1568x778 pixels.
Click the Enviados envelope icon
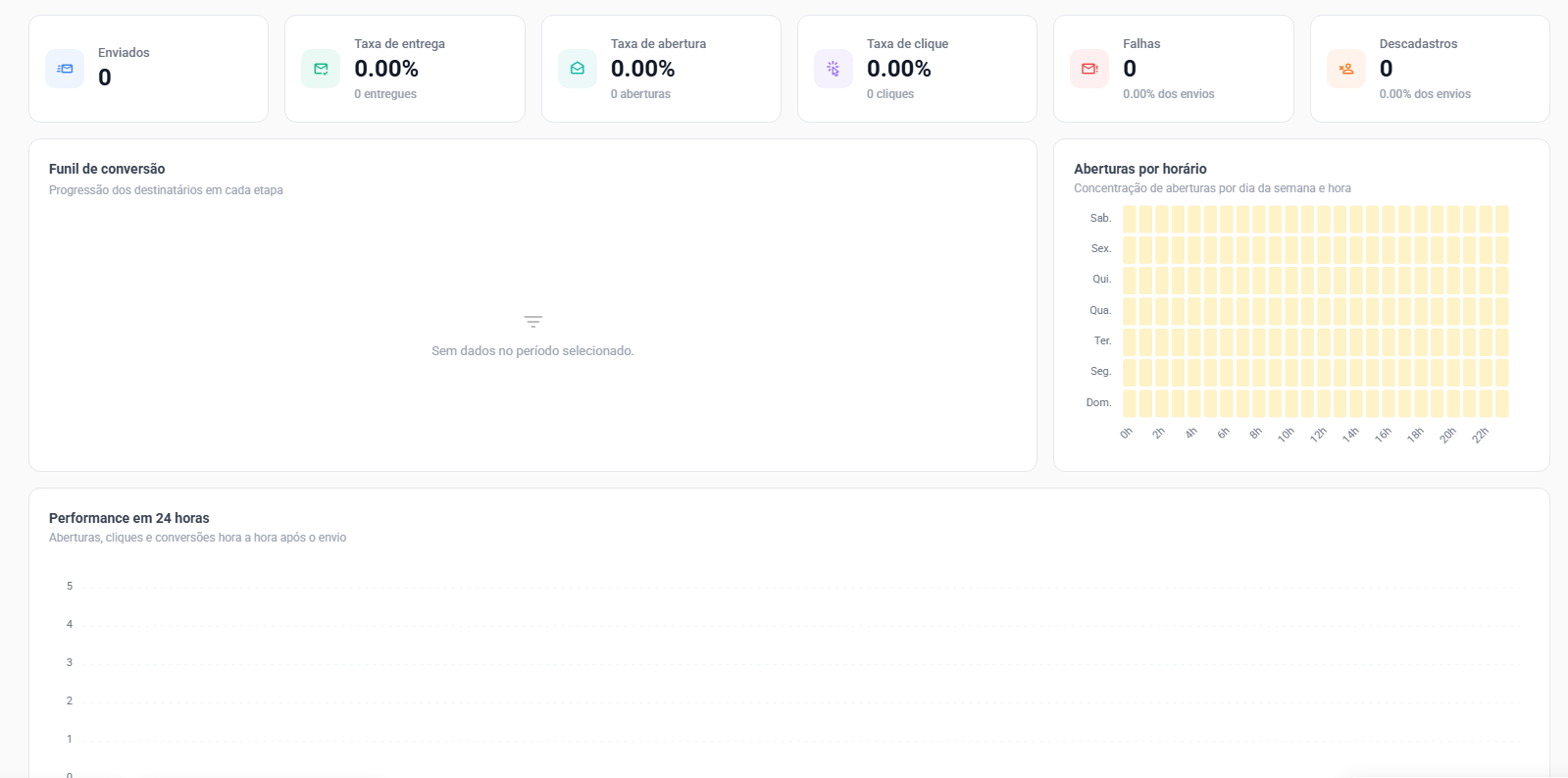tap(65, 69)
